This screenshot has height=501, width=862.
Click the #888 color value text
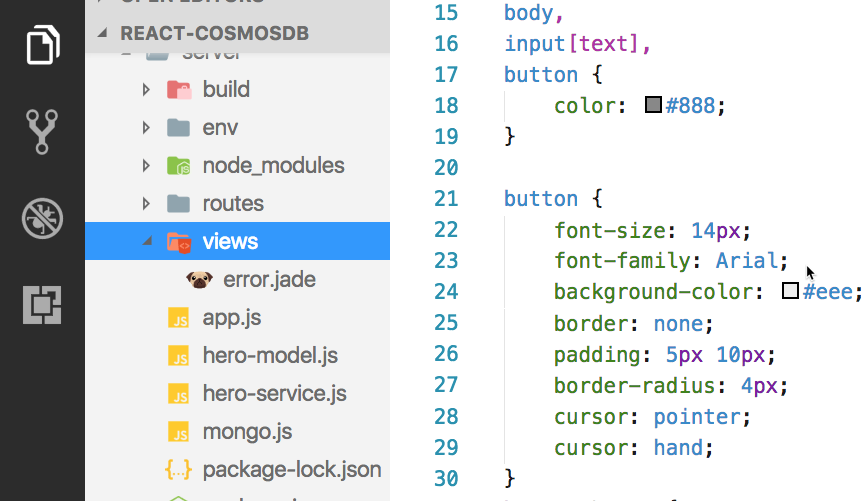[x=690, y=106]
